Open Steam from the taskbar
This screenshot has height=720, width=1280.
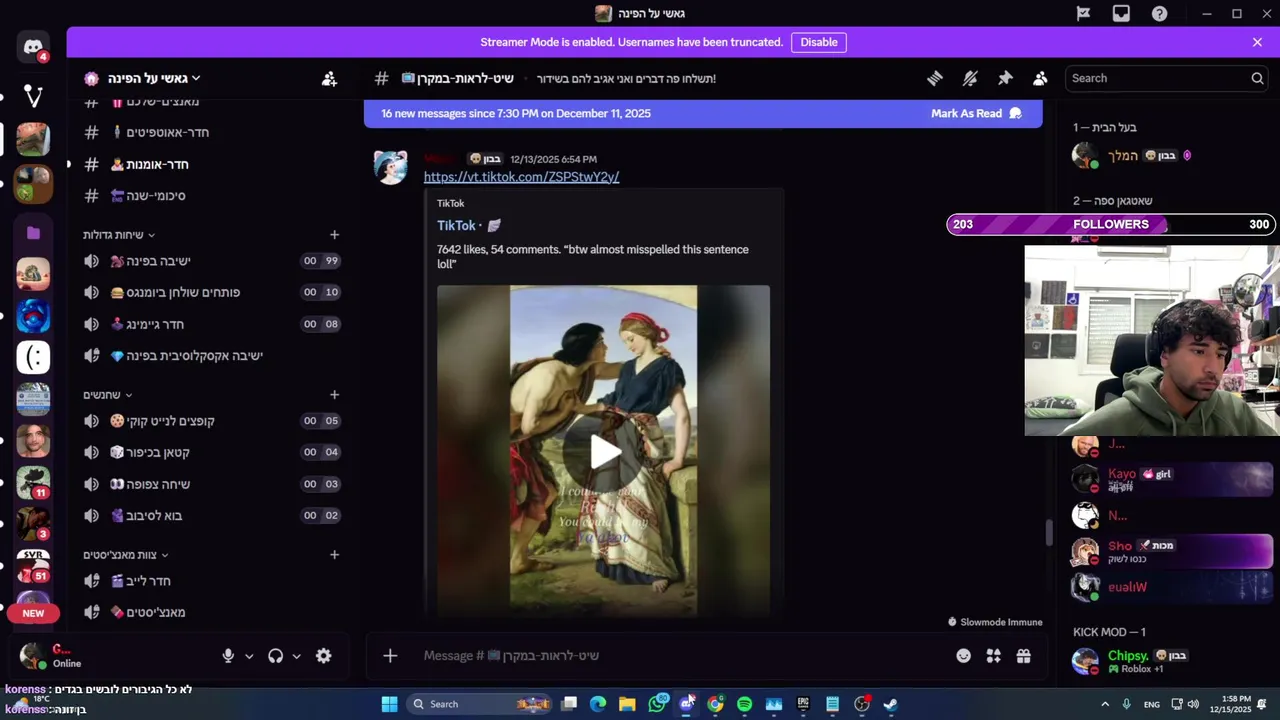pyautogui.click(x=890, y=704)
